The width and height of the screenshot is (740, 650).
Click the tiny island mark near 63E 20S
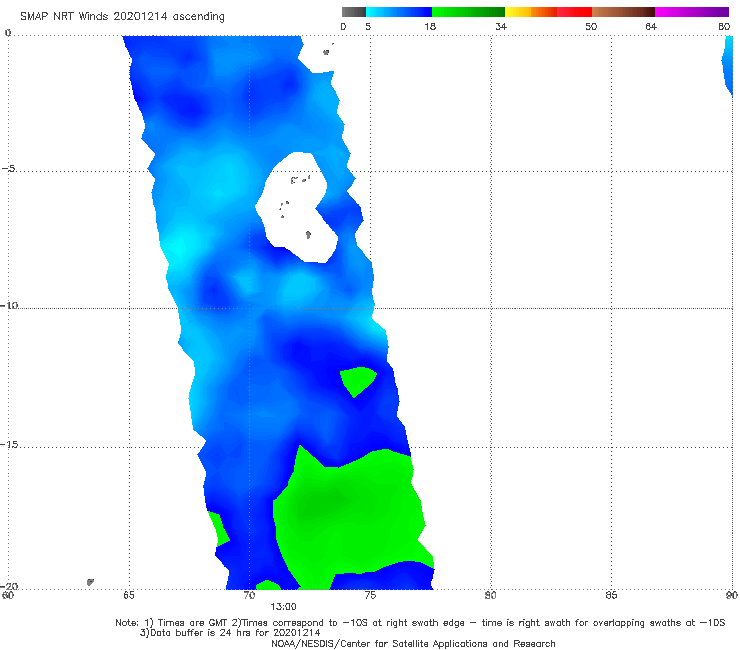pyautogui.click(x=90, y=582)
